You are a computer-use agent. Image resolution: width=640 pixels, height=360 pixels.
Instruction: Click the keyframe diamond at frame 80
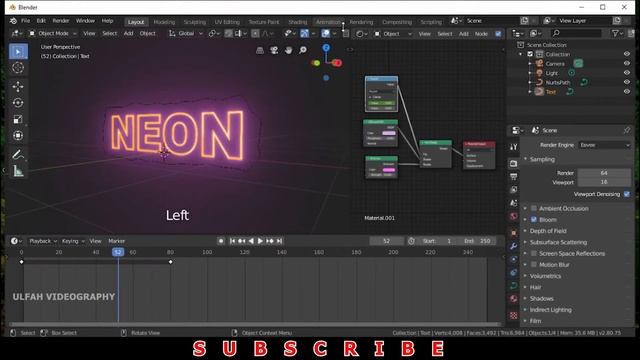click(171, 262)
